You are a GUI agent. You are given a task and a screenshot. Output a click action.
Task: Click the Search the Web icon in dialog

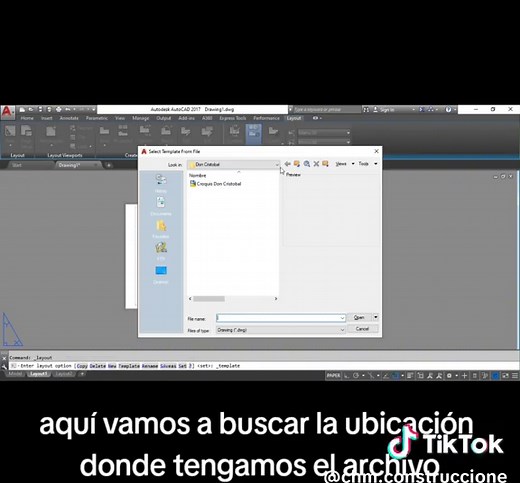(x=307, y=164)
